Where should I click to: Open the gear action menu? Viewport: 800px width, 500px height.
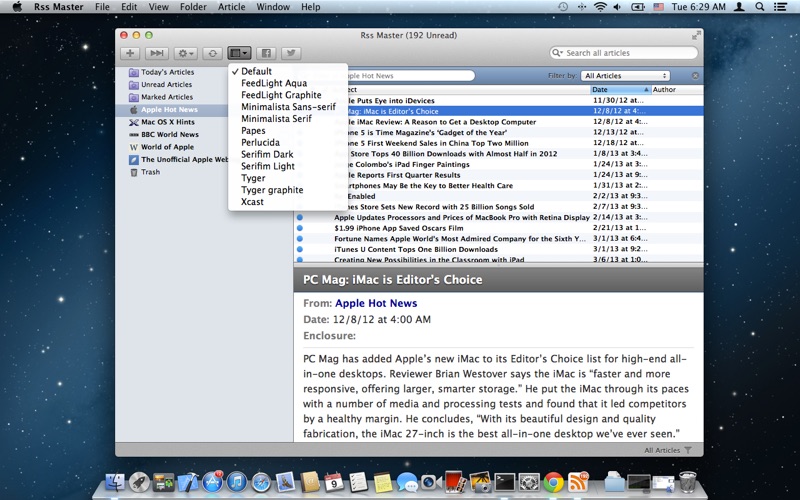pyautogui.click(x=185, y=53)
